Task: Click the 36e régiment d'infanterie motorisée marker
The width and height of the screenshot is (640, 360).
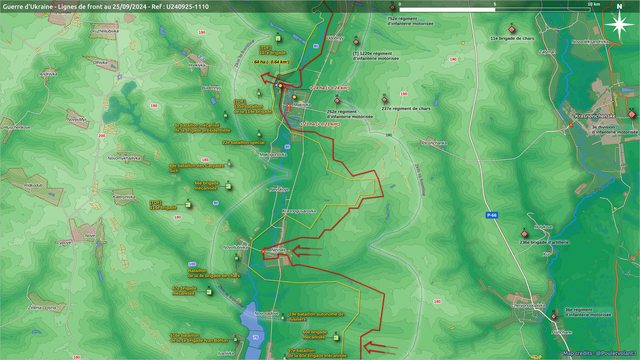Action: (x=554, y=316)
